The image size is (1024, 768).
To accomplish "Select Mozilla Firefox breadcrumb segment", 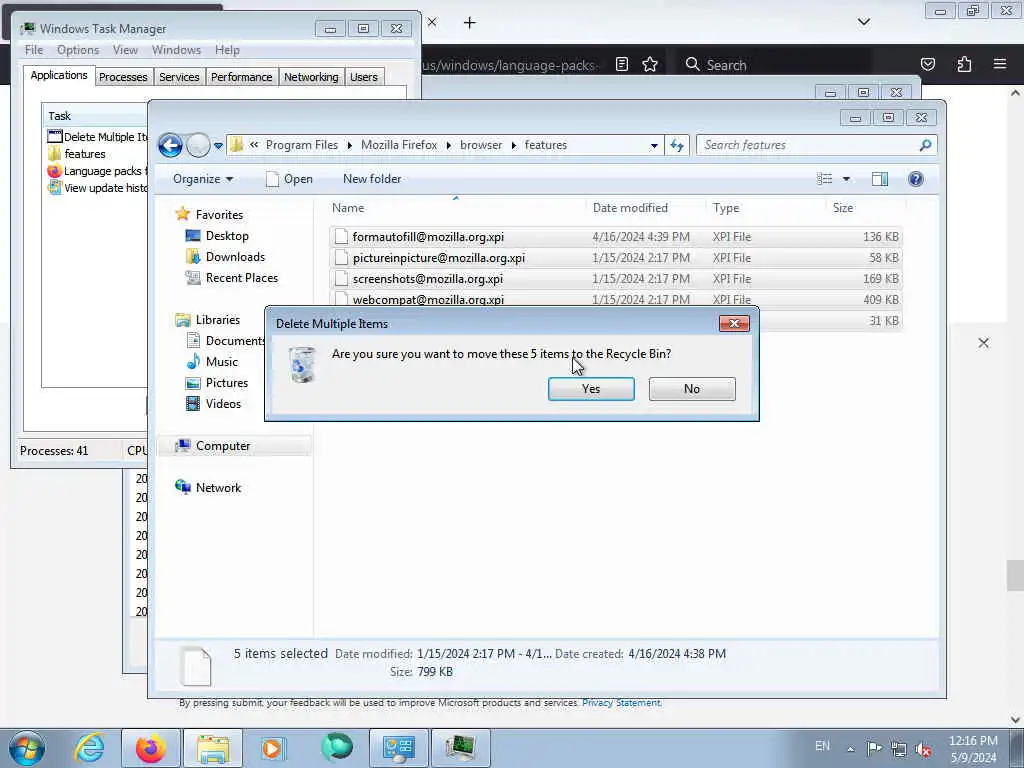I will [399, 145].
